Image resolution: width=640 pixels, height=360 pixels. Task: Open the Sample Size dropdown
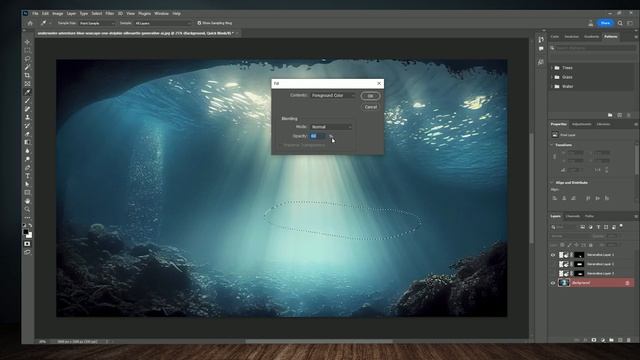coord(97,23)
